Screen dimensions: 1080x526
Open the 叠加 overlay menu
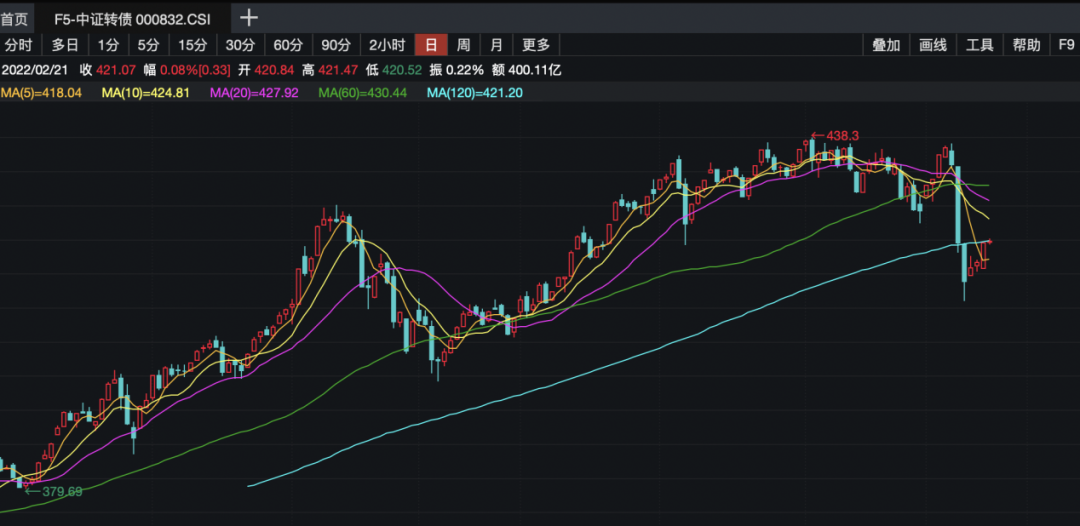pyautogui.click(x=886, y=45)
